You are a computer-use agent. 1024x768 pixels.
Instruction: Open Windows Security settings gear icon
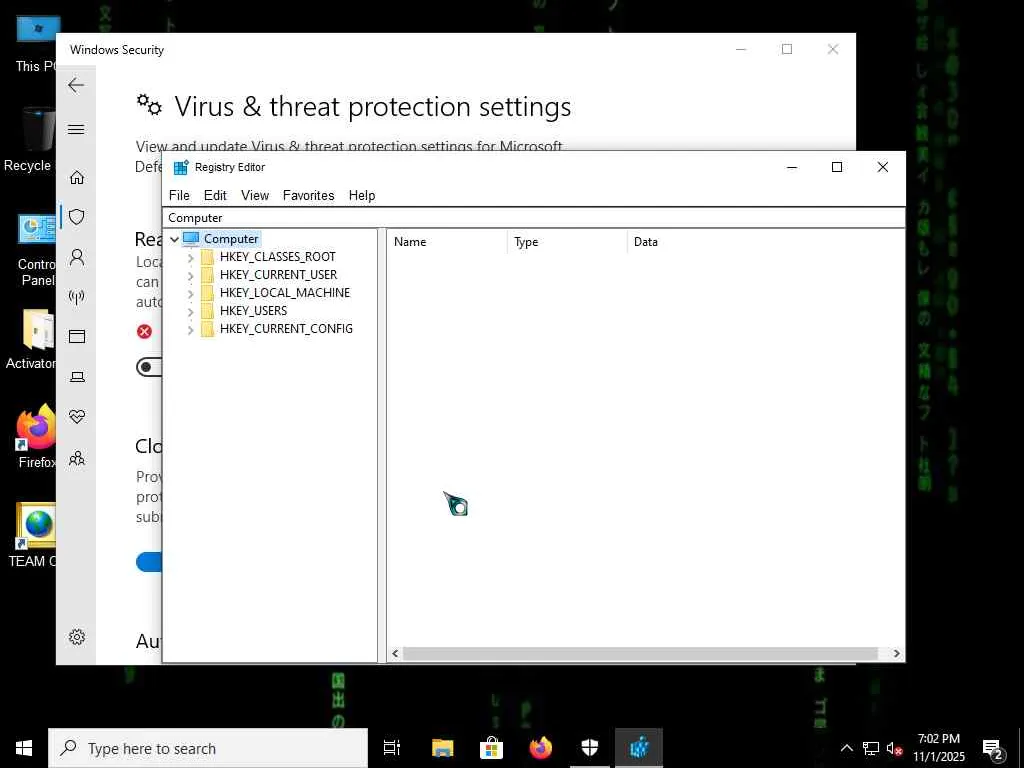coord(76,637)
